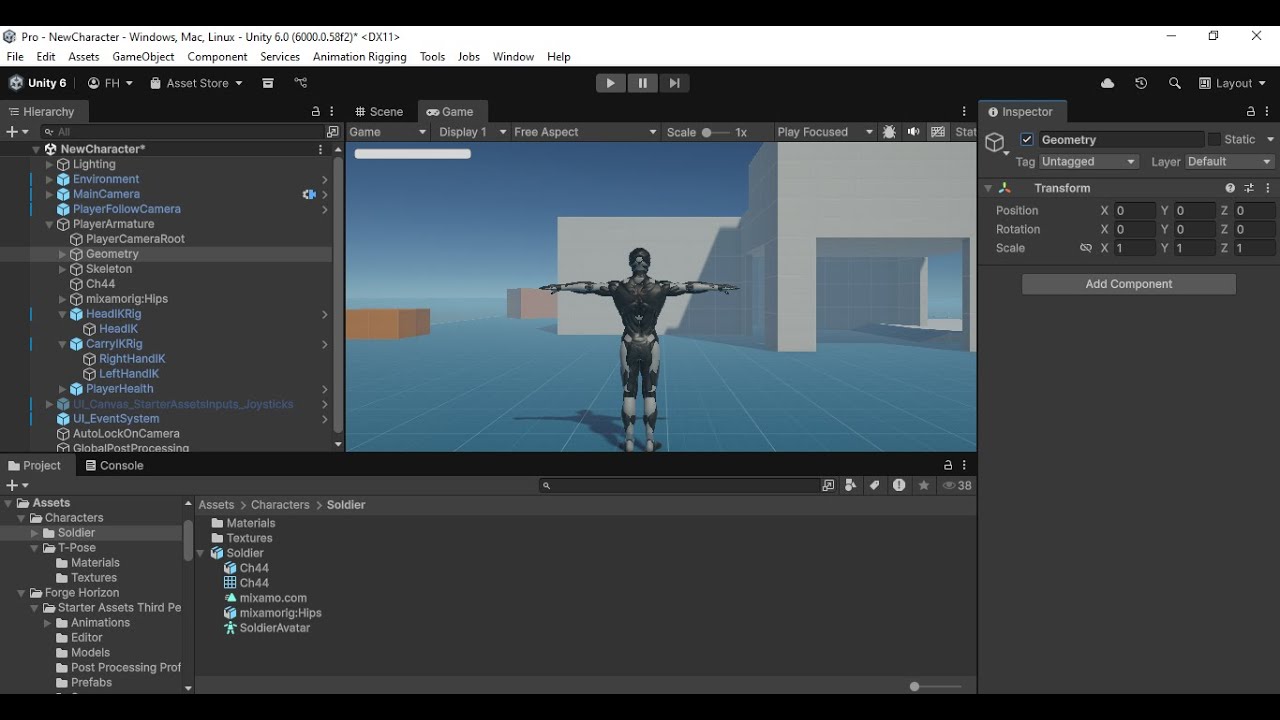Open the Undo History icon
This screenshot has width=1280, height=720.
[x=1141, y=83]
